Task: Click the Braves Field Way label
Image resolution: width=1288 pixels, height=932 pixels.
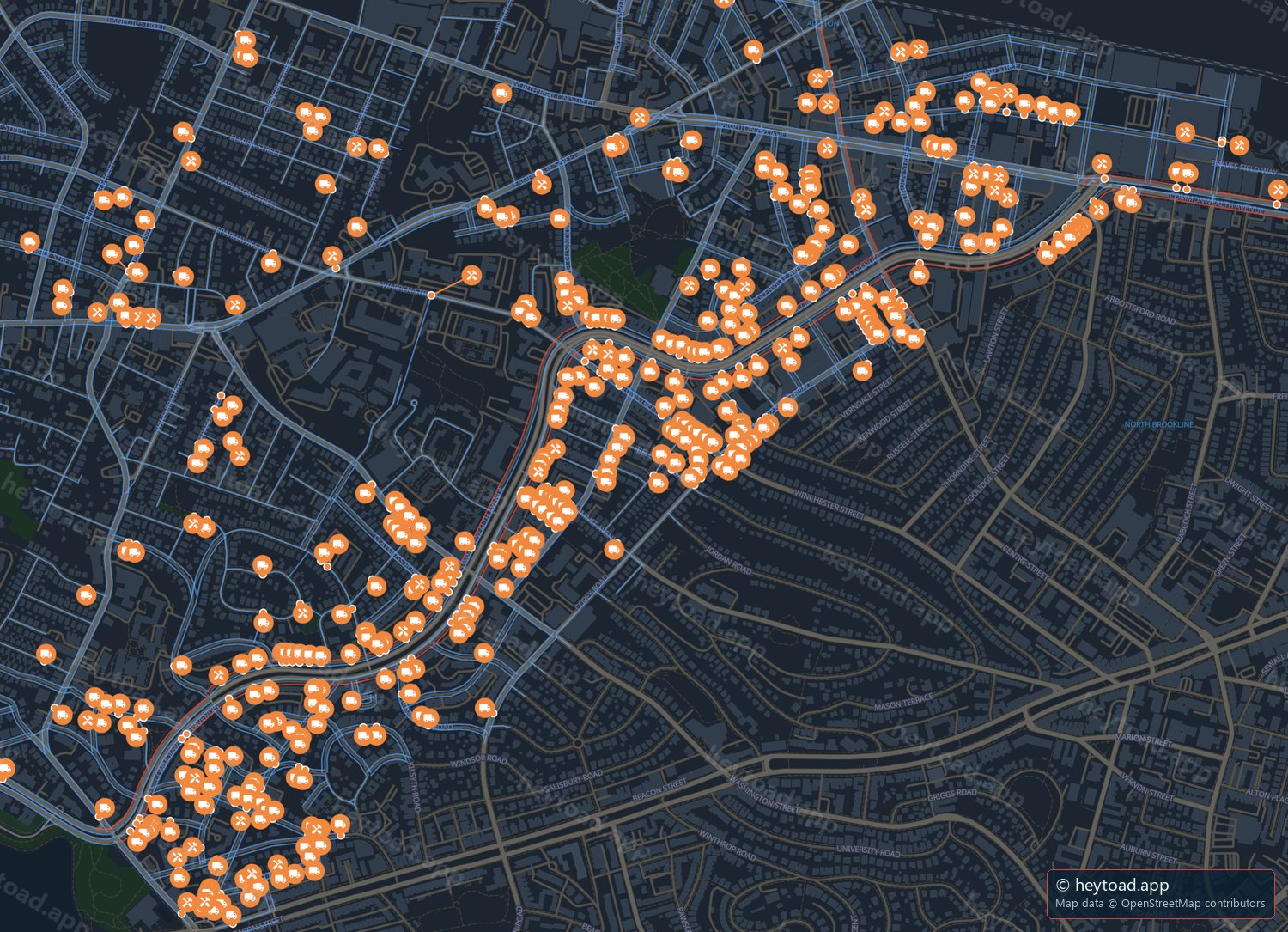Action: 1244,166
